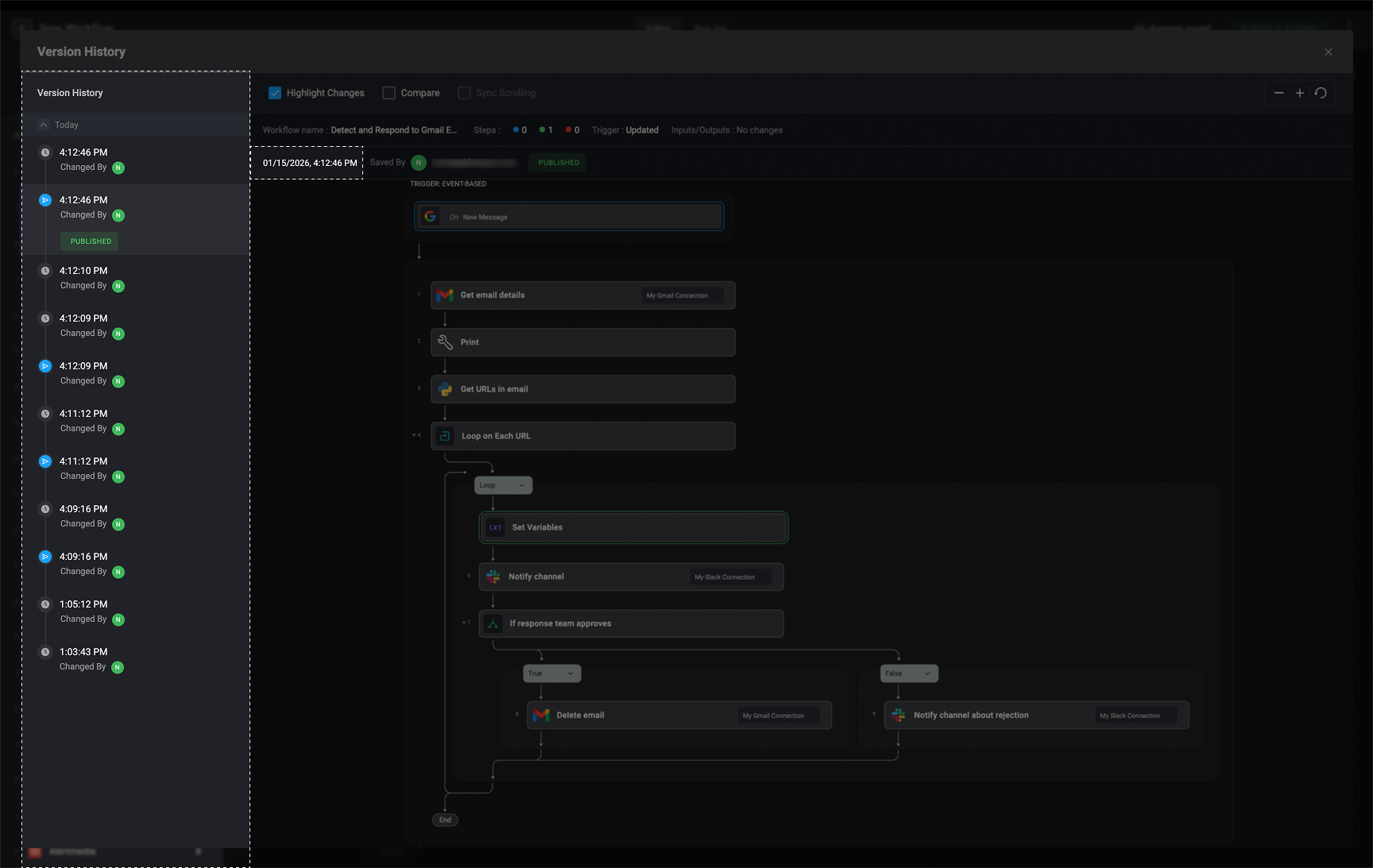Click the workflow name Detect and Respond to Gmail
The width and height of the screenshot is (1373, 868).
pyautogui.click(x=394, y=130)
